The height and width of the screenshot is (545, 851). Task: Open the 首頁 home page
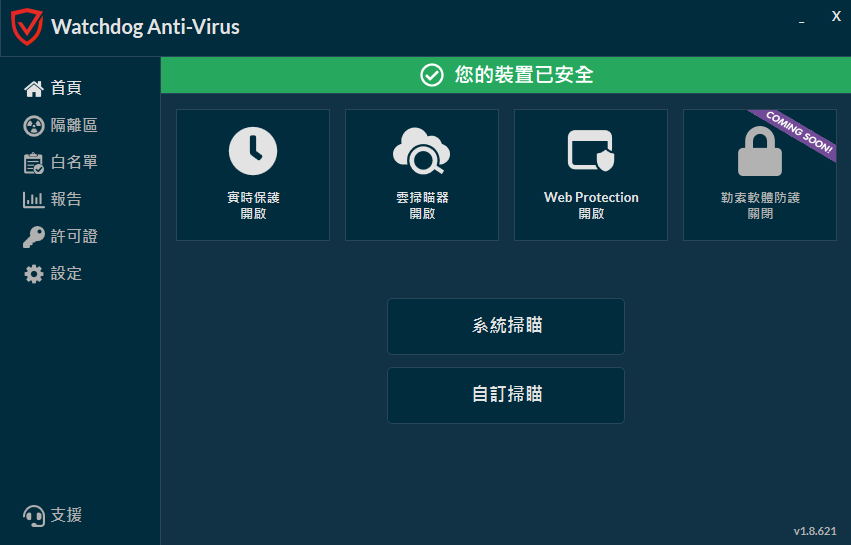pos(66,88)
